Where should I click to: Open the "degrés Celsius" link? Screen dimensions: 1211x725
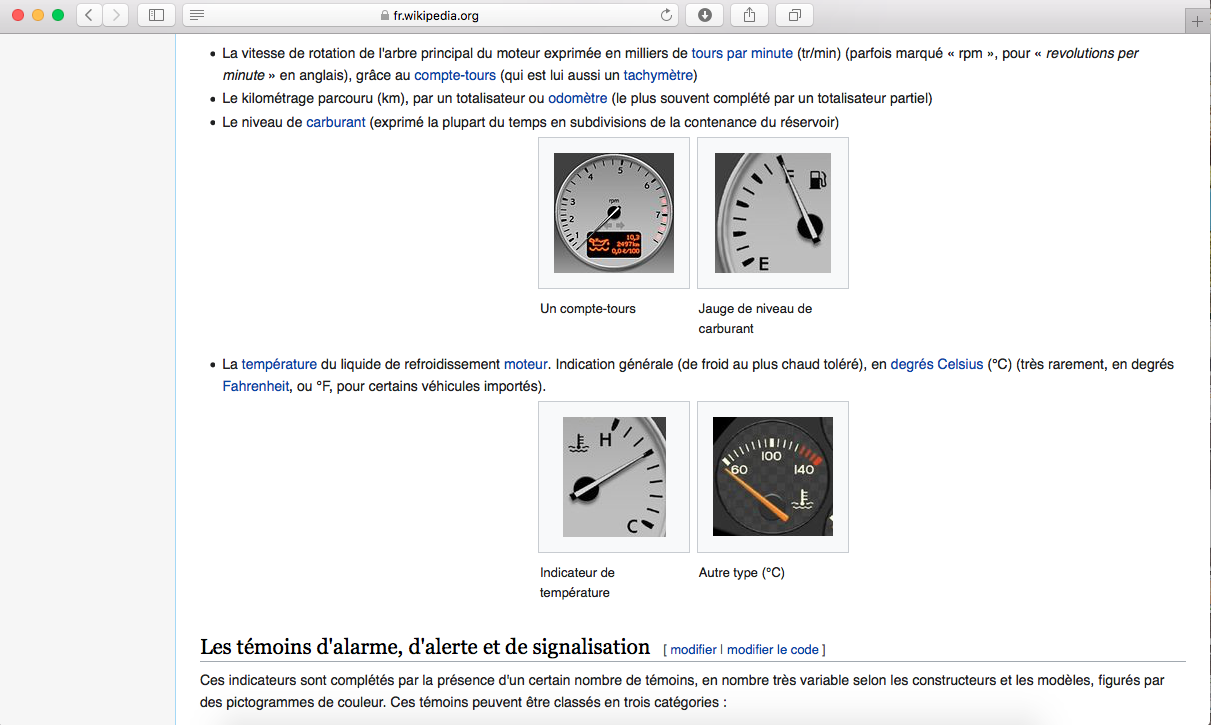tap(936, 365)
